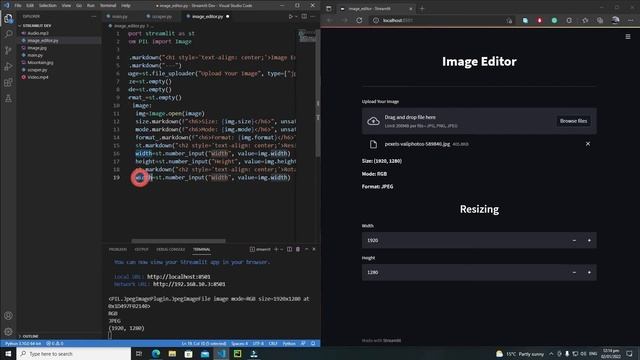Viewport: 640px width, 360px height.
Task: Open Image.jpg in the Explorer
Action: click(37, 48)
